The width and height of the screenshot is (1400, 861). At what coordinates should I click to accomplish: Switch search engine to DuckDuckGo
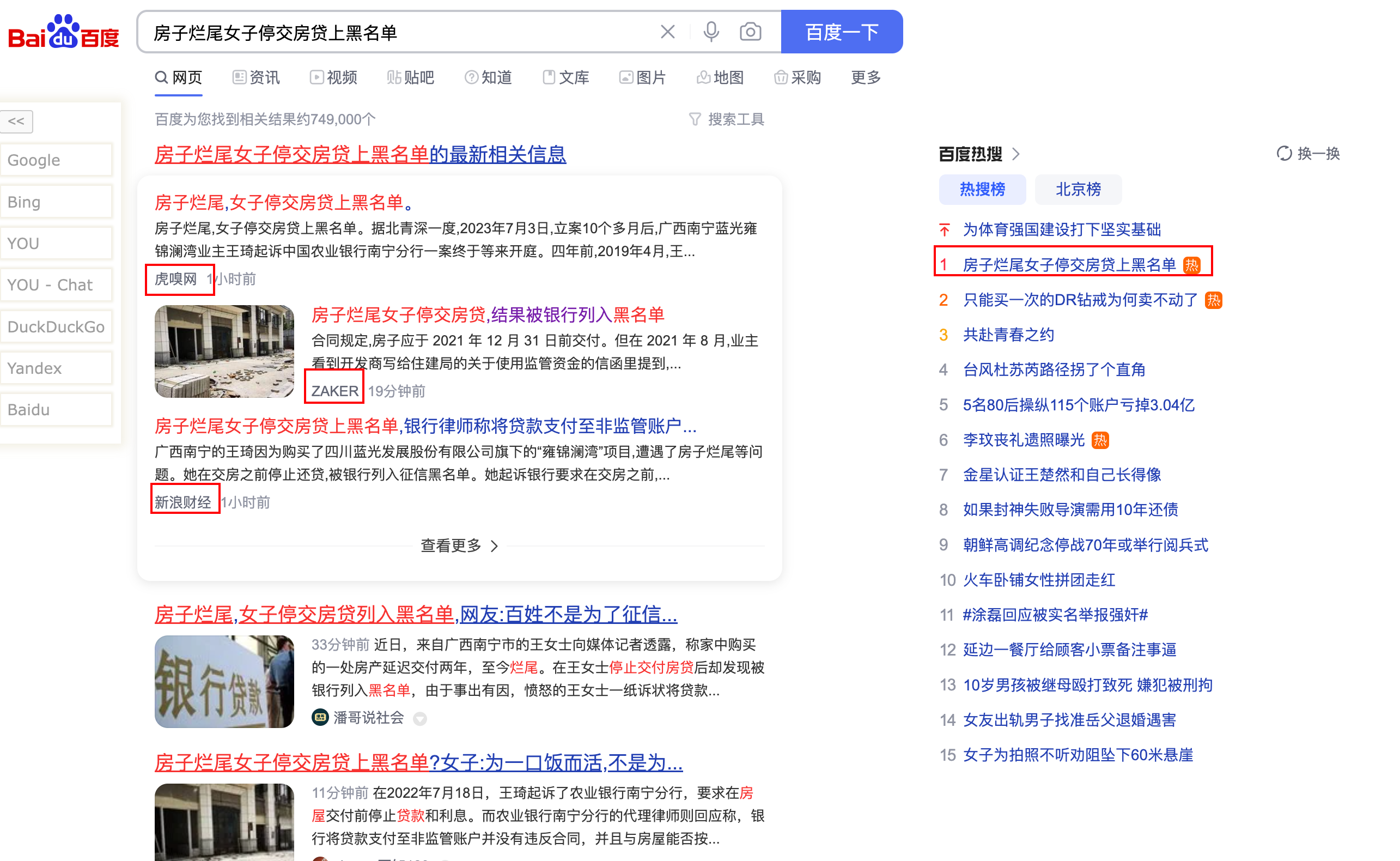(56, 326)
